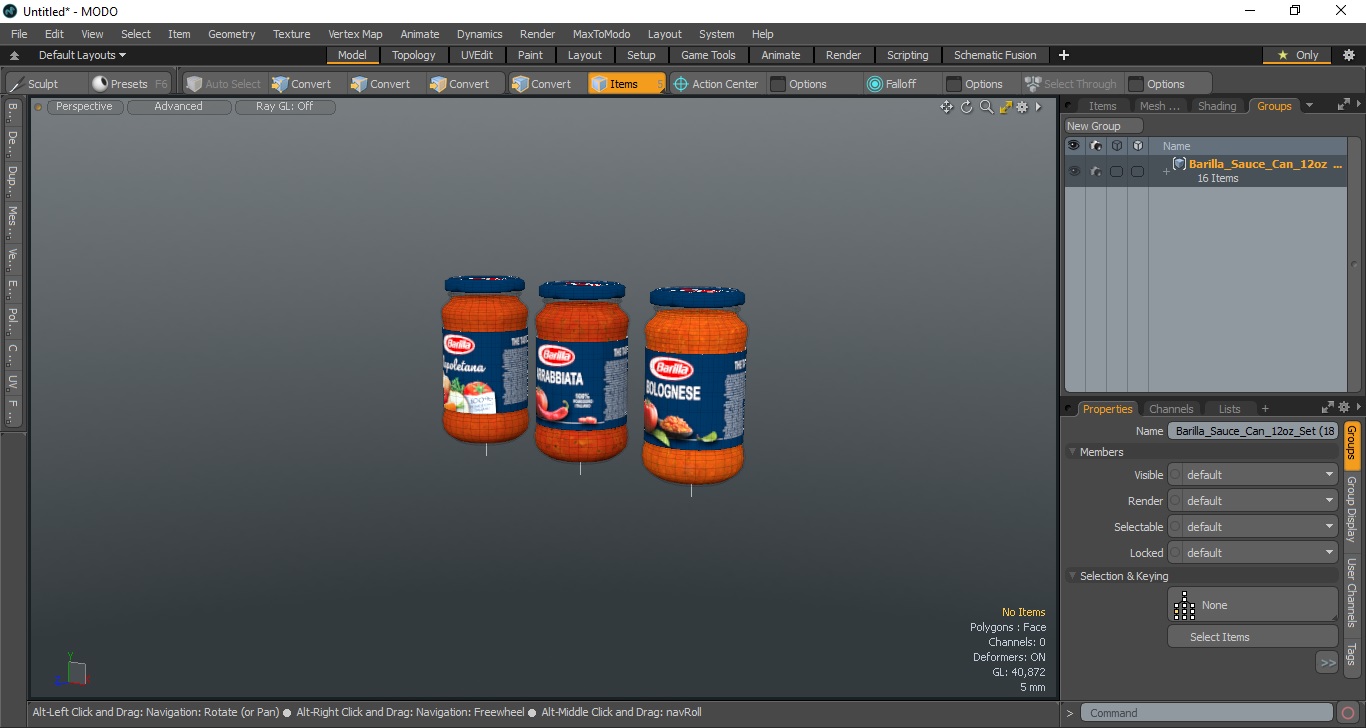
Task: Switch to the Shading tab
Action: coord(1217,106)
